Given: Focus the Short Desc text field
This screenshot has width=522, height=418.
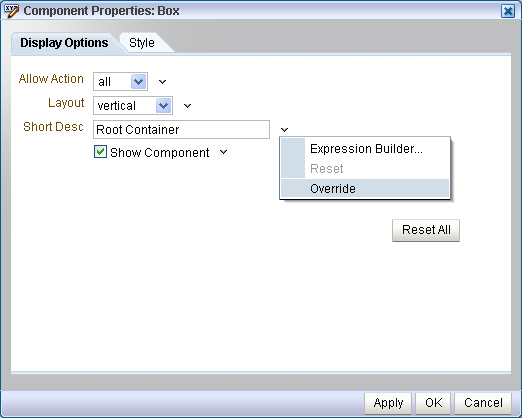Looking at the screenshot, I should 181,129.
